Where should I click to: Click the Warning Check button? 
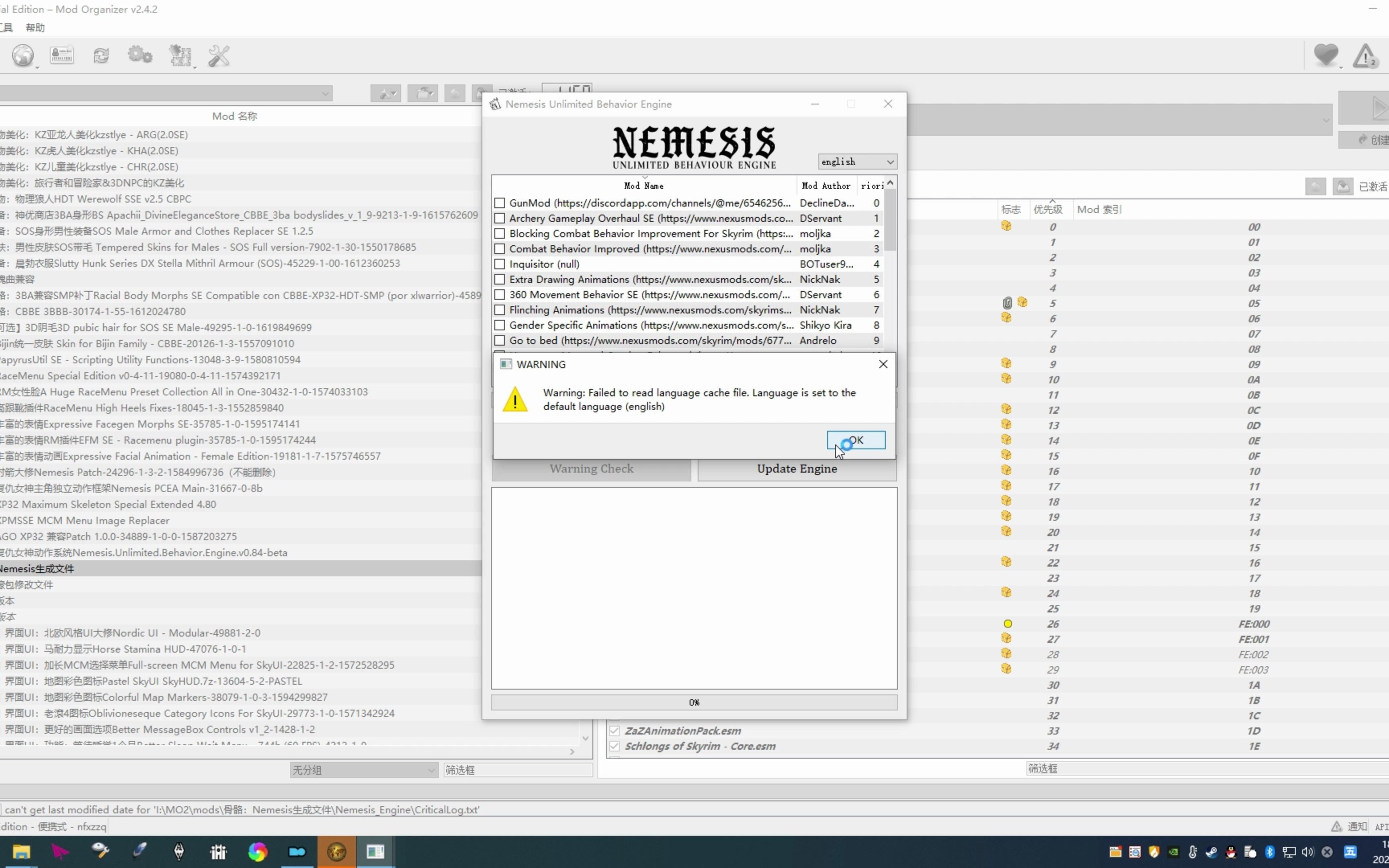591,469
